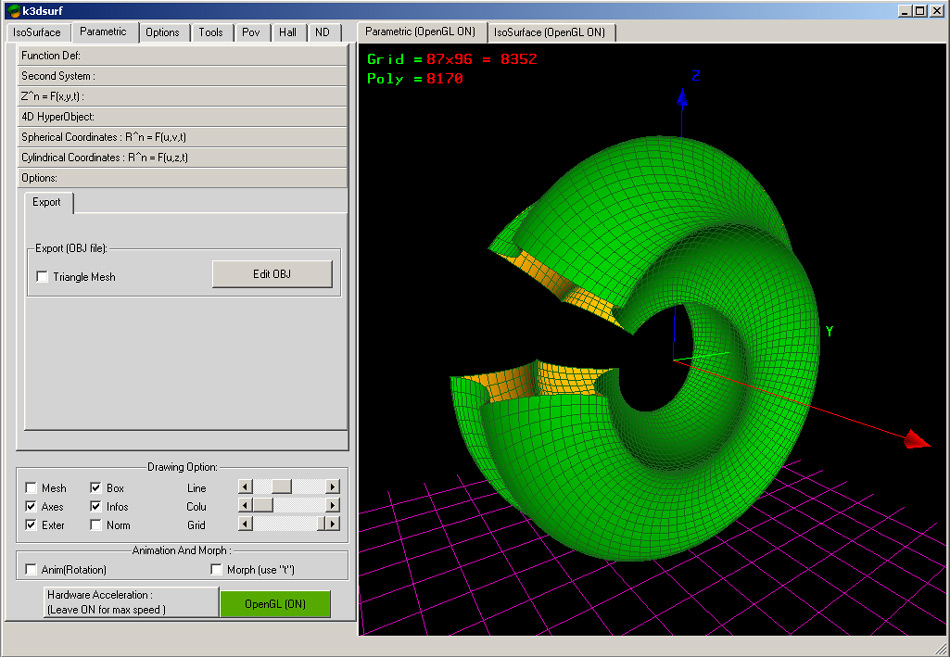
Task: Expand the 4D HyperObject section
Action: [x=182, y=117]
